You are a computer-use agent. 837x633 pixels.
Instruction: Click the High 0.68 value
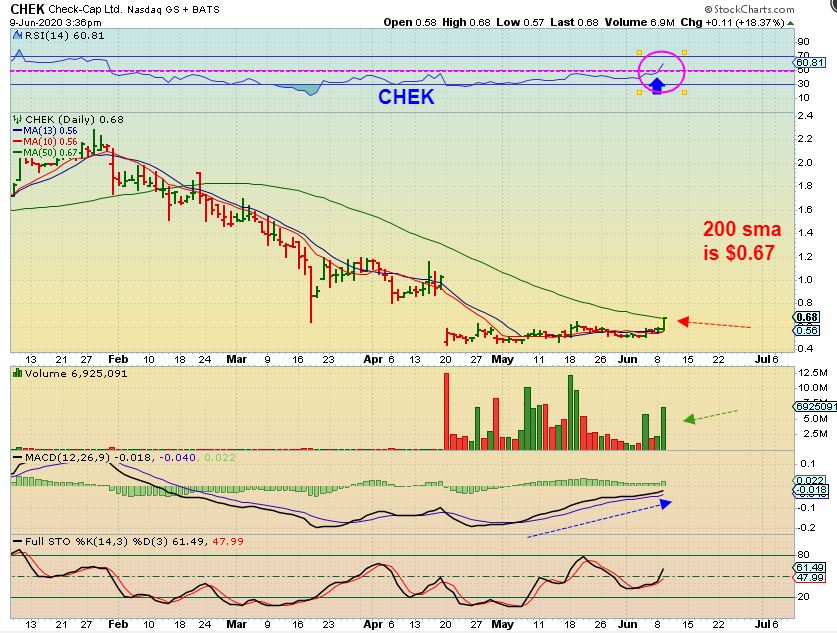click(466, 22)
